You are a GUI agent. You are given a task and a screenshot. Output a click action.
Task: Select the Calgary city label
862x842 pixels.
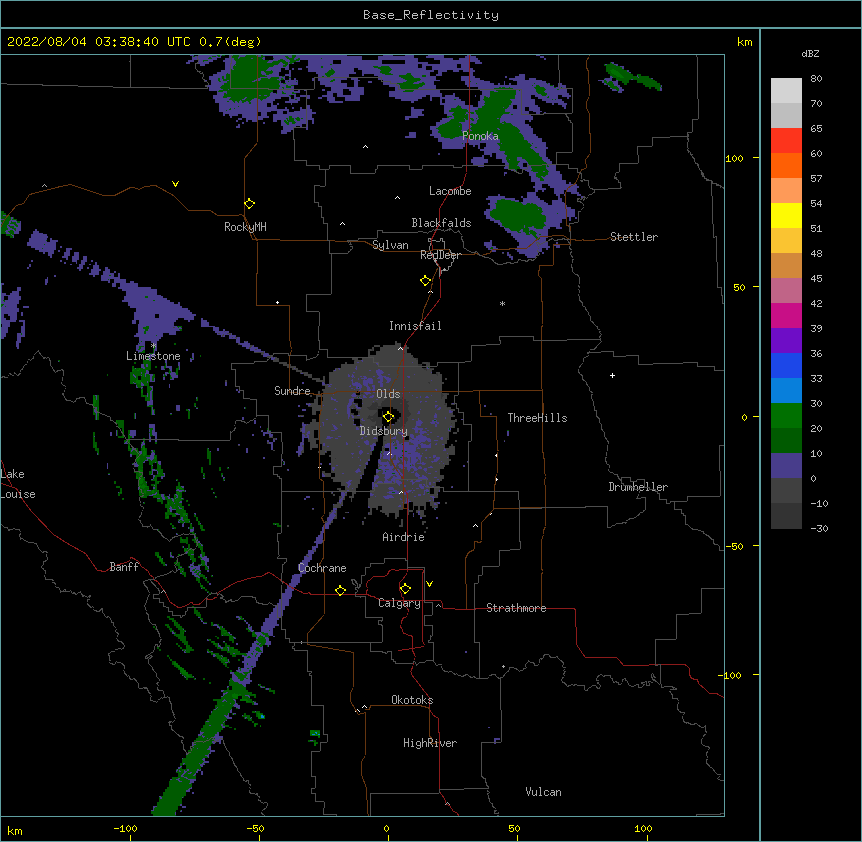click(x=399, y=603)
